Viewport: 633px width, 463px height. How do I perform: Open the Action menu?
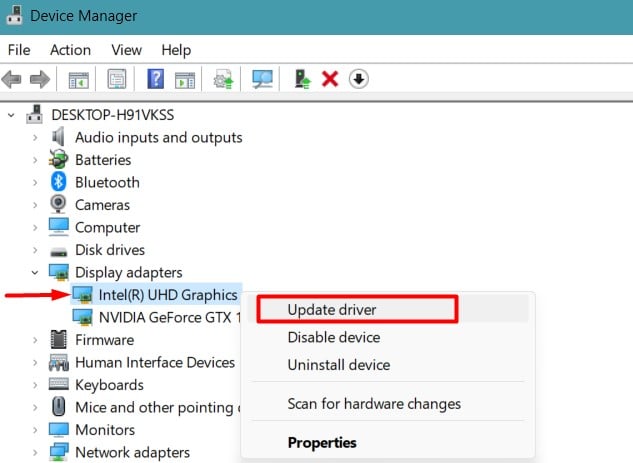[70, 50]
